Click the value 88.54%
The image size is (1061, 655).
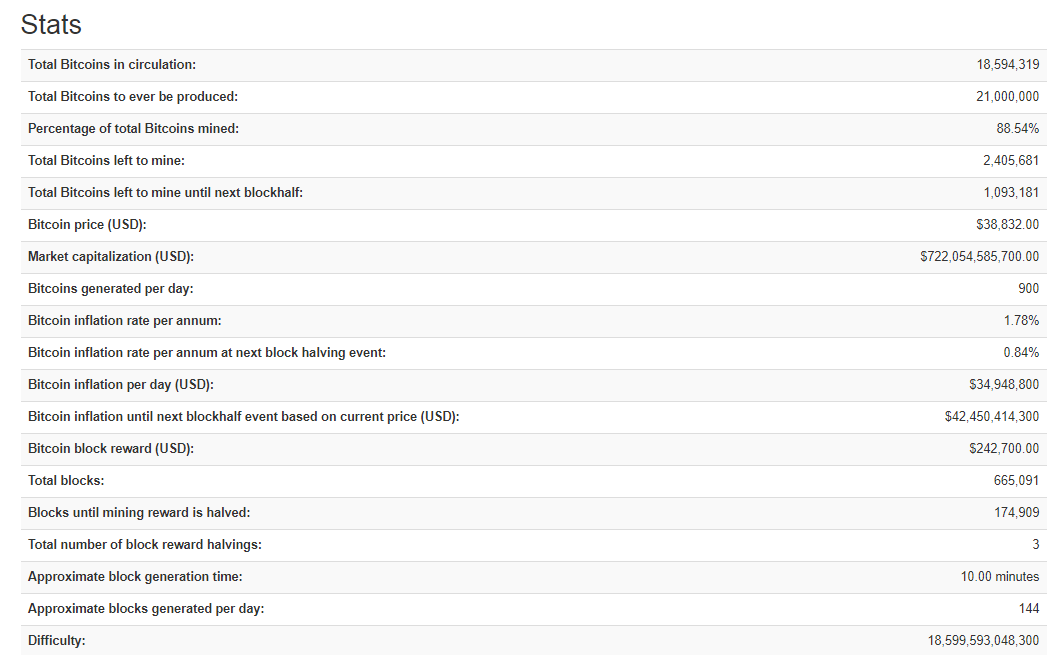[x=1018, y=129]
